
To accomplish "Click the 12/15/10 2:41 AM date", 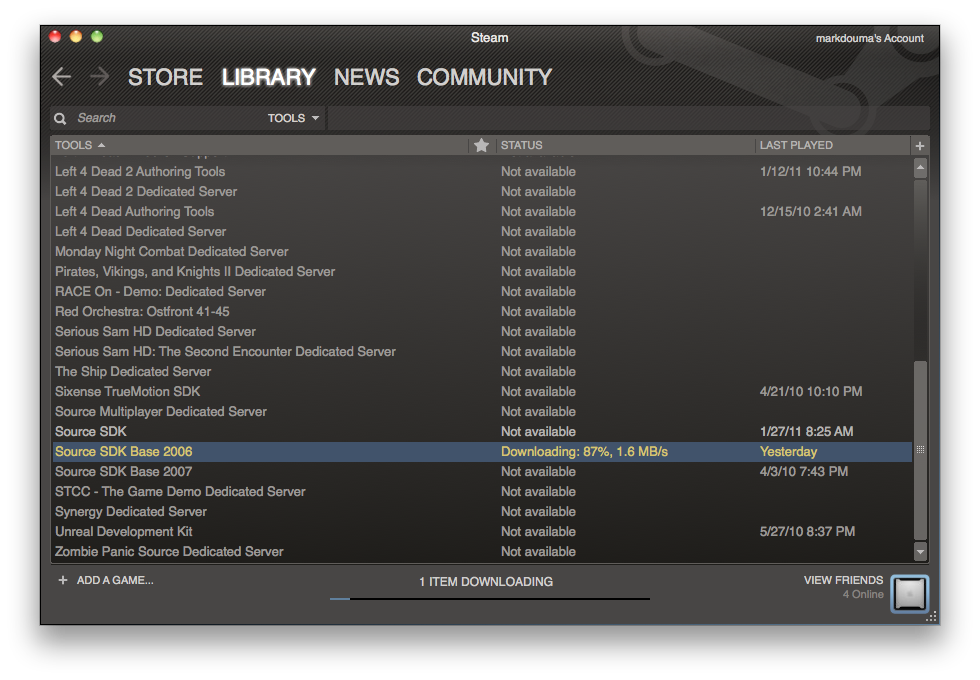I will click(x=811, y=211).
